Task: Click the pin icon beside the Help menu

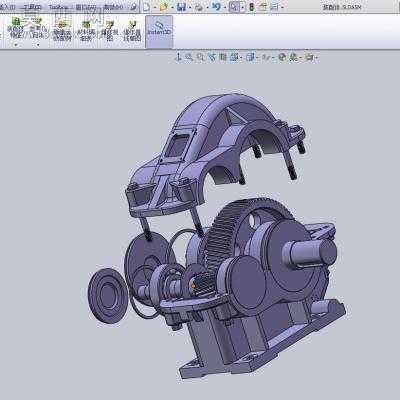Action: [133, 7]
